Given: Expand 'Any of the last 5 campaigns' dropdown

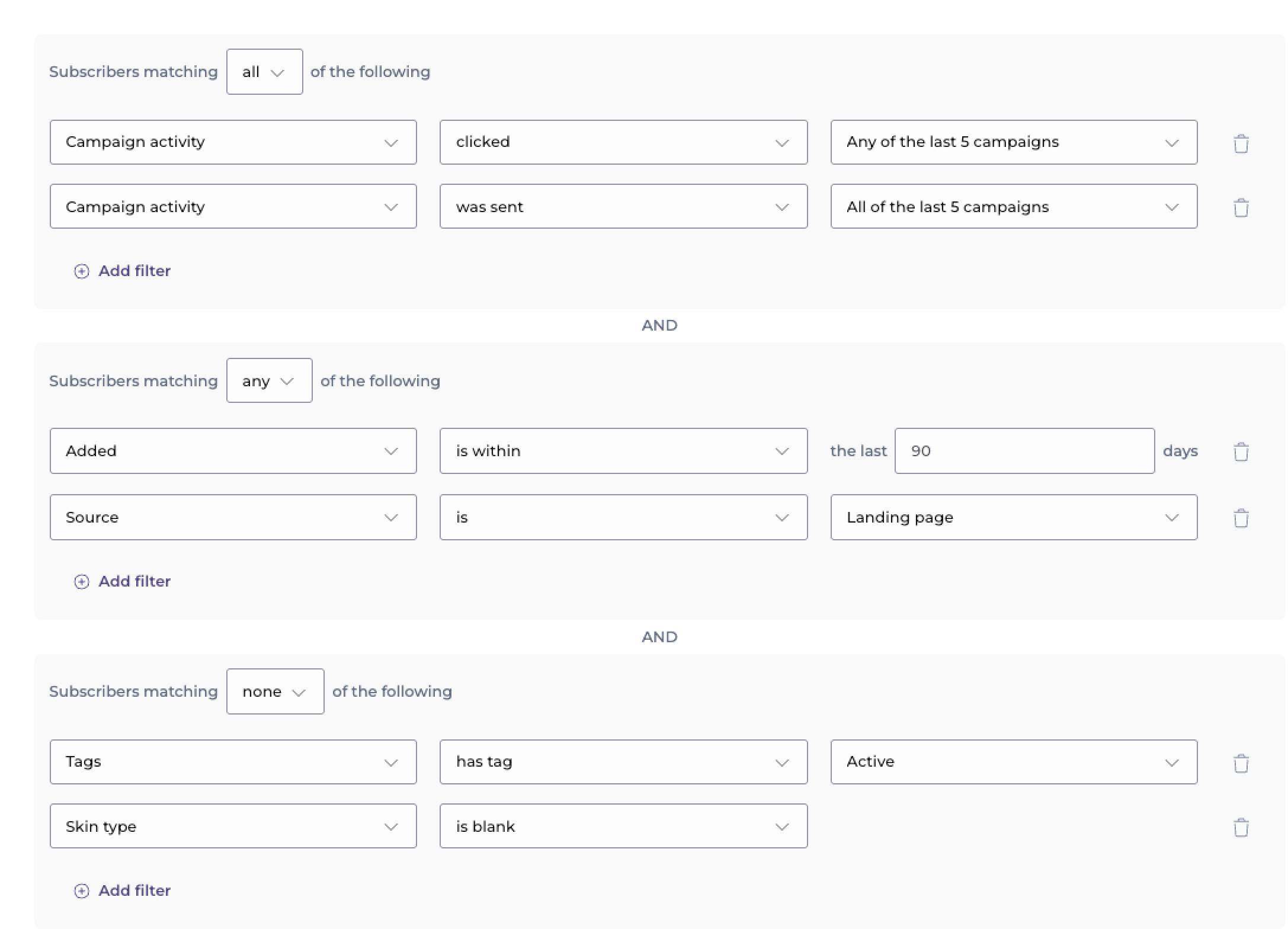Looking at the screenshot, I should point(1013,142).
